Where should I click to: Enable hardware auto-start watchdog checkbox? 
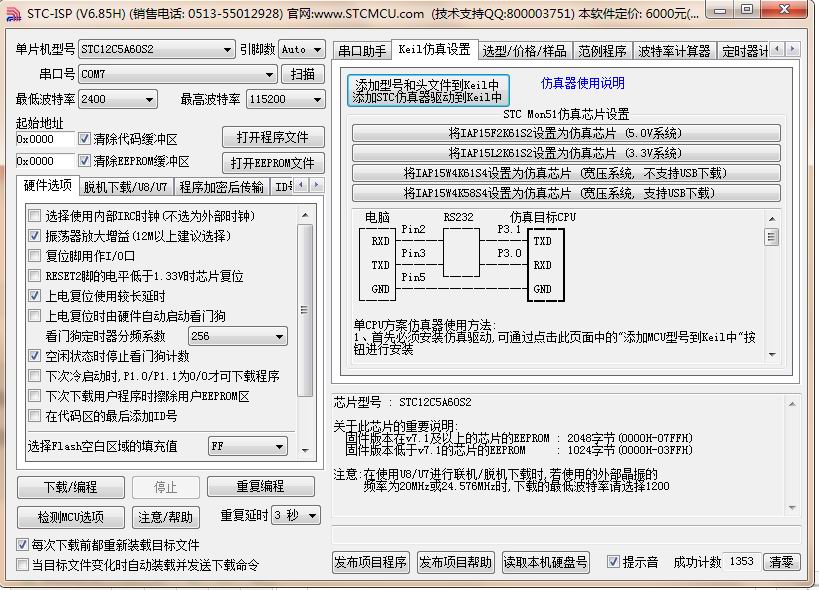(34, 316)
